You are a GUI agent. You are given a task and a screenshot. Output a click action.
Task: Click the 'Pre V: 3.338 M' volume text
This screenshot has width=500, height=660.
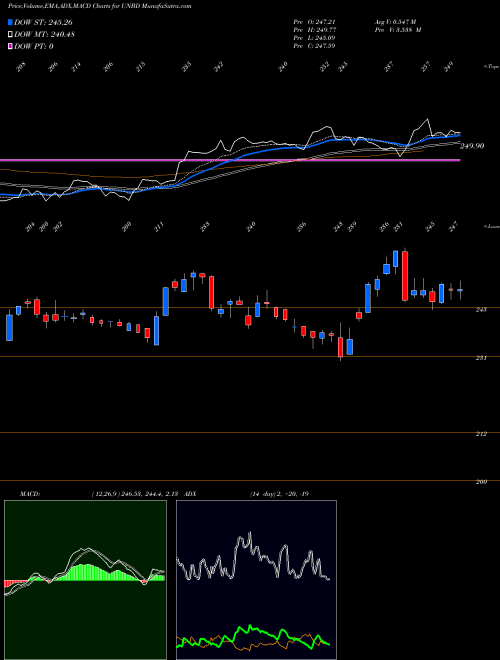click(398, 29)
